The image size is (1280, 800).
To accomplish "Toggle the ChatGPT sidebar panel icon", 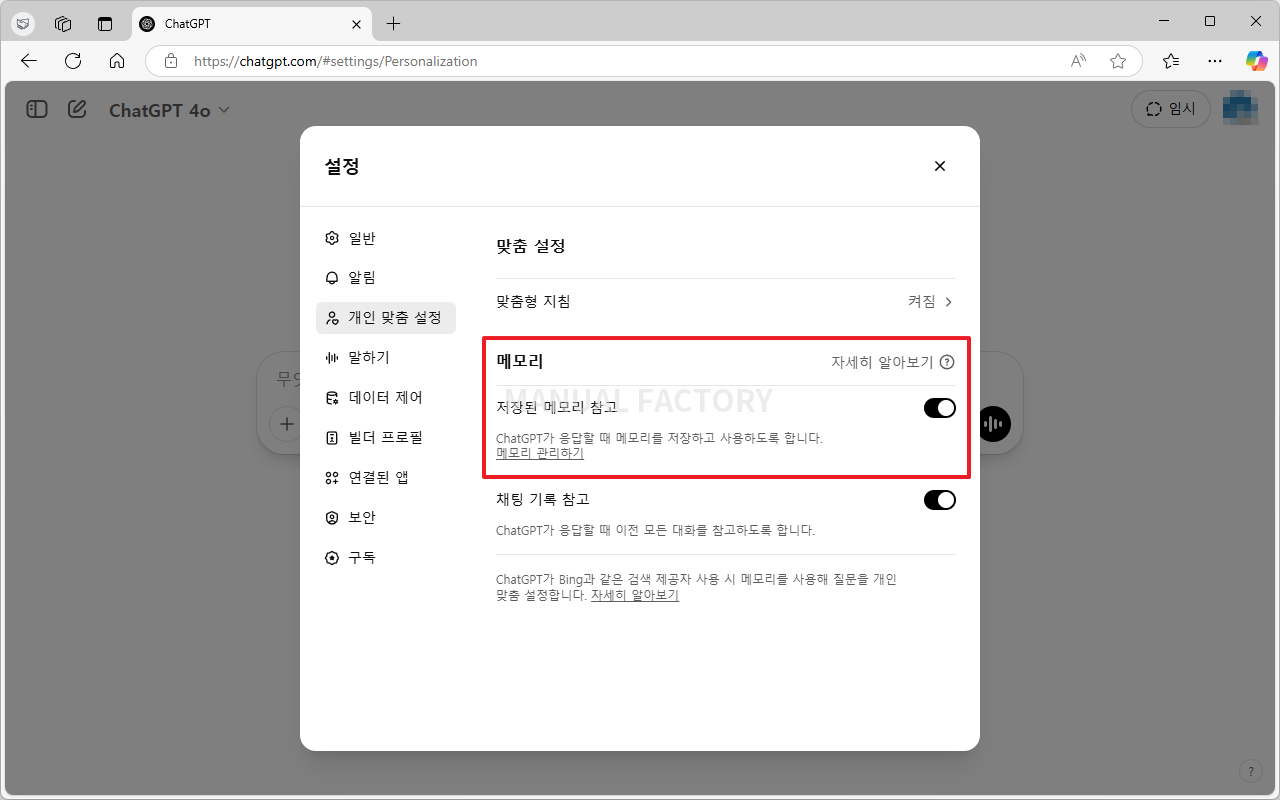I will coord(37,110).
